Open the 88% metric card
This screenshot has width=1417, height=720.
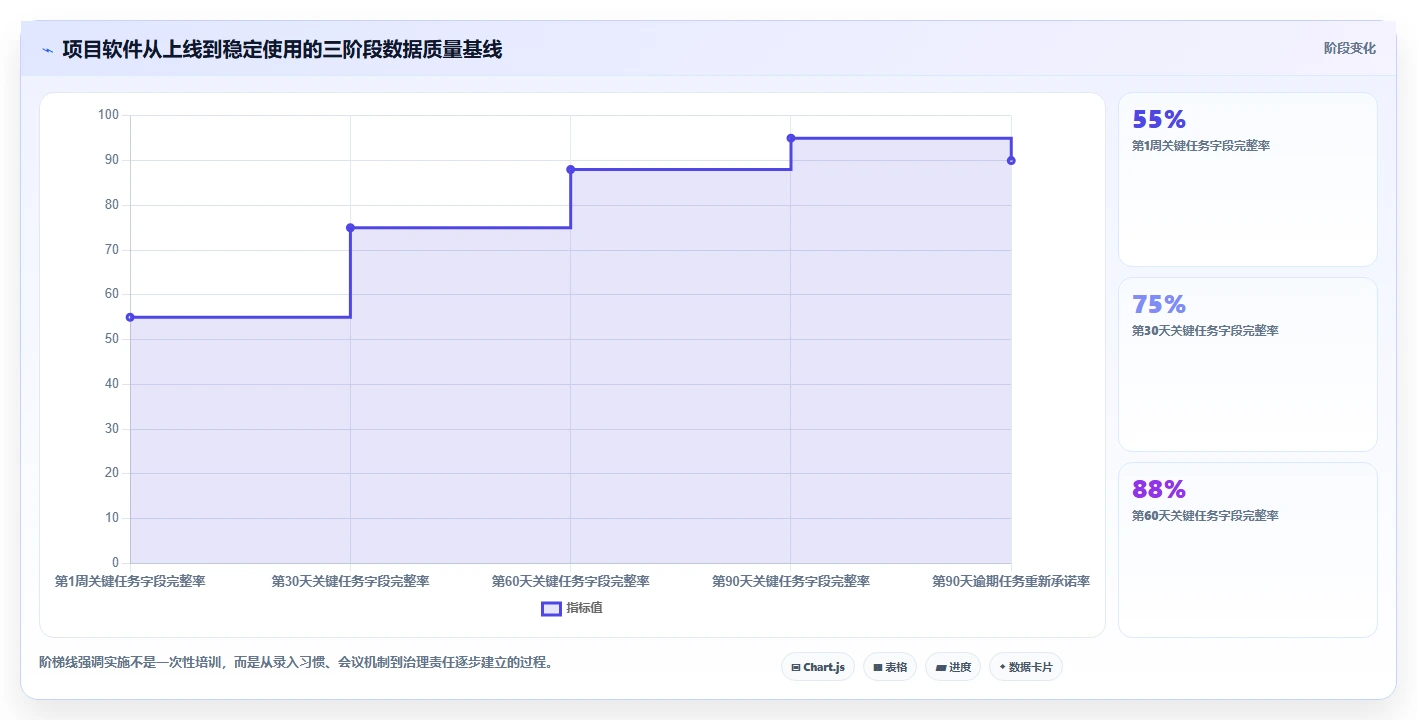pyautogui.click(x=1247, y=549)
